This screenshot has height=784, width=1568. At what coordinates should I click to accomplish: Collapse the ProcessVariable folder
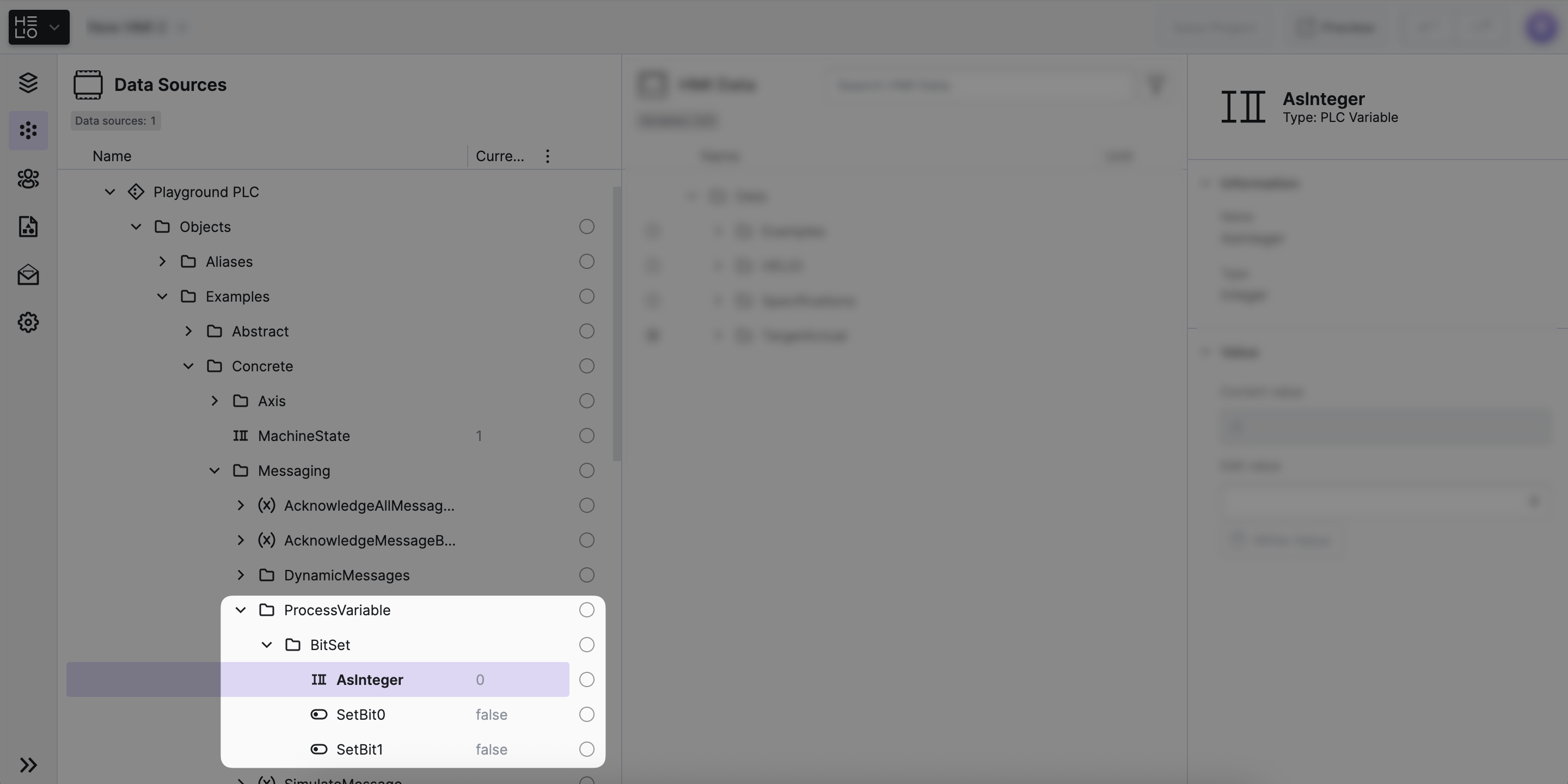click(241, 610)
